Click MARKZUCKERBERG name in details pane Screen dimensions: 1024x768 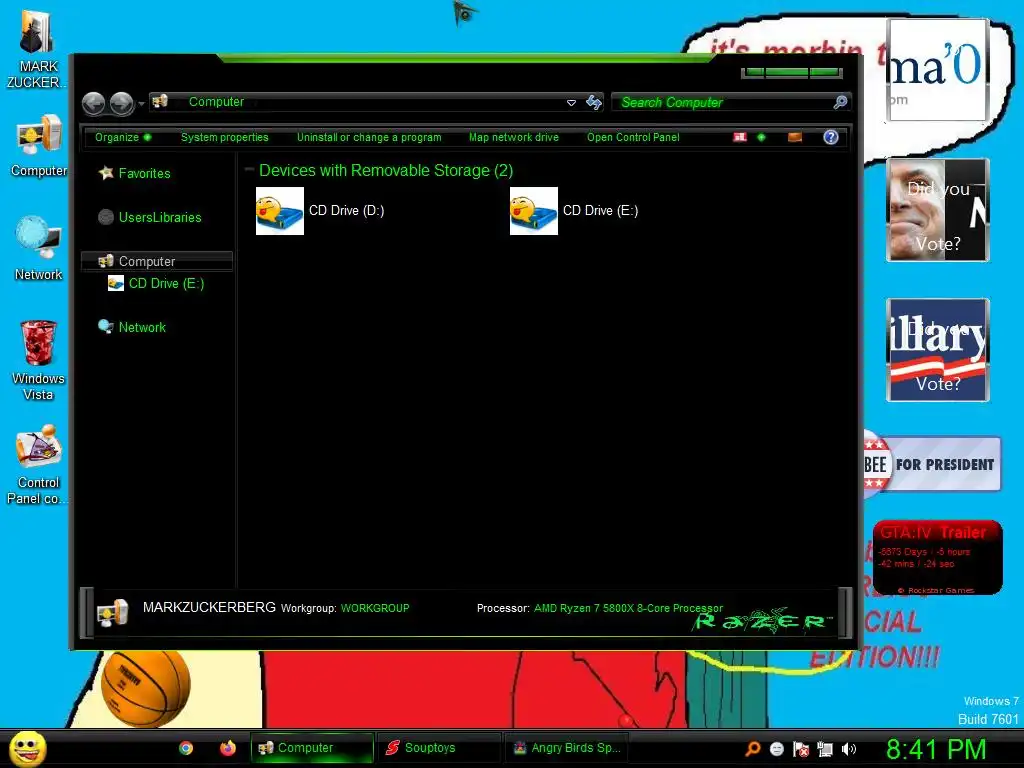(209, 607)
